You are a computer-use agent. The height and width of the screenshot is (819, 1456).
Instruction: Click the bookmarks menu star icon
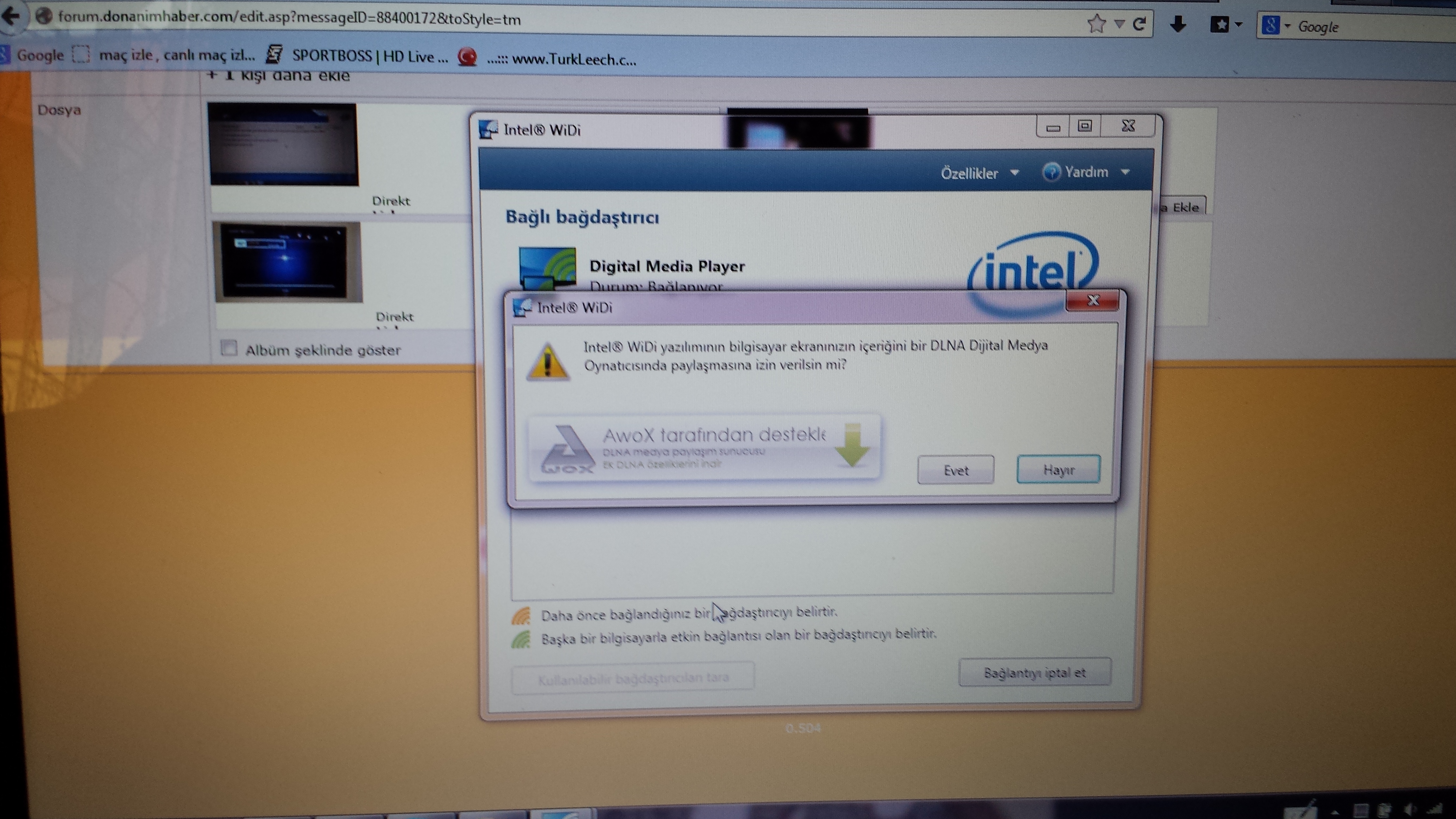1220,25
